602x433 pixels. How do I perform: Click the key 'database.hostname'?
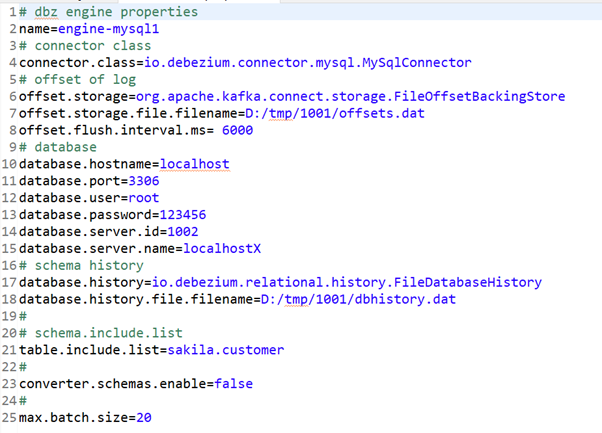[x=85, y=164]
